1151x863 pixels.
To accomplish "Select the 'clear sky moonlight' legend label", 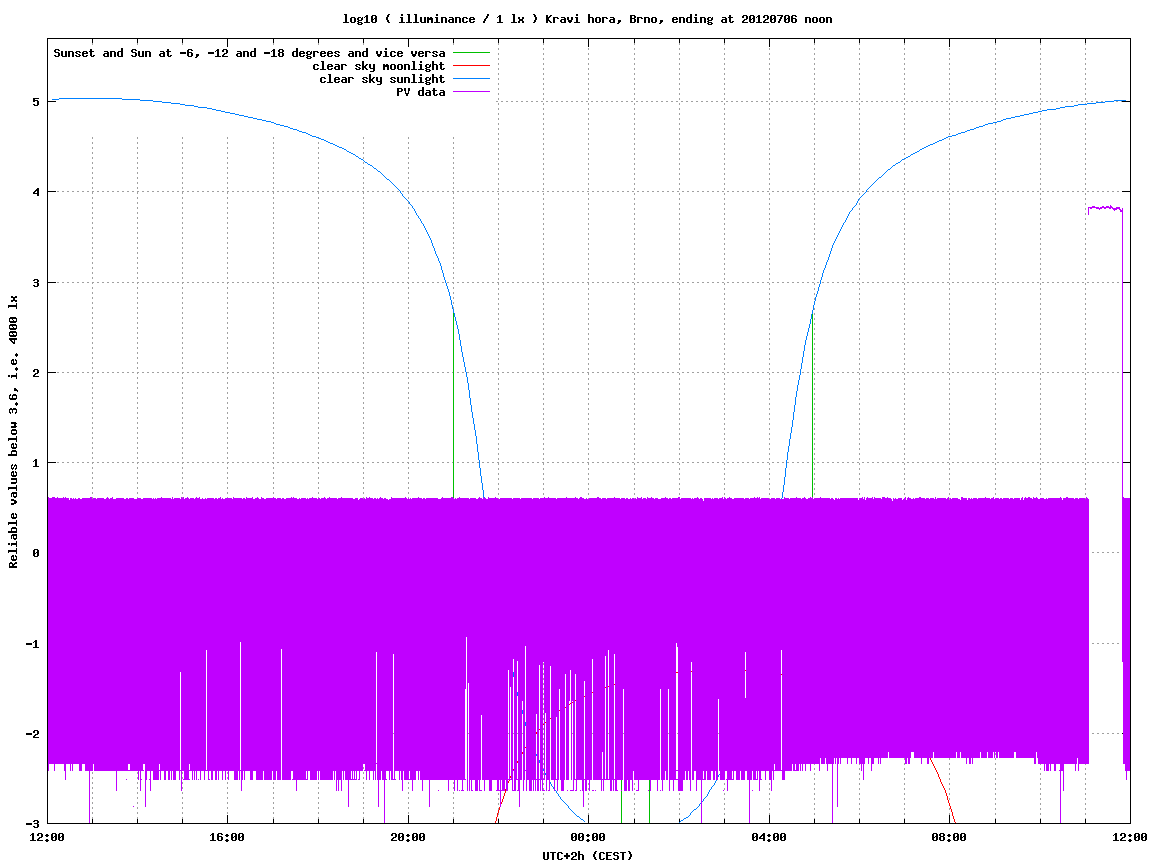I will pos(378,66).
